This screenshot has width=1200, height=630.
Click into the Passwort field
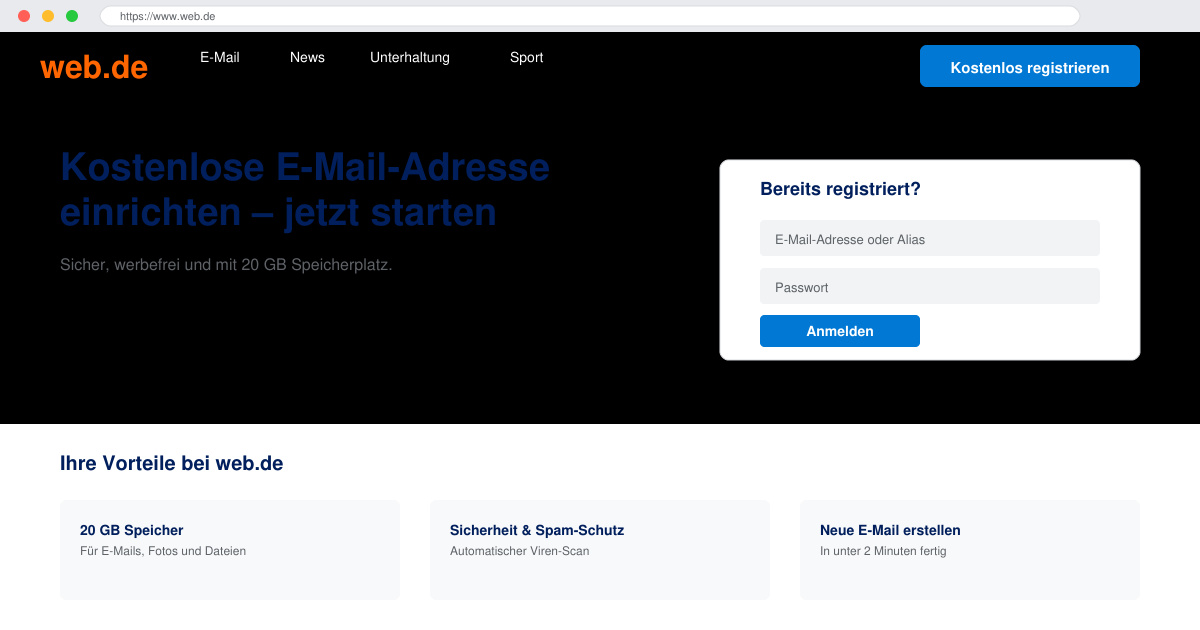tap(930, 286)
